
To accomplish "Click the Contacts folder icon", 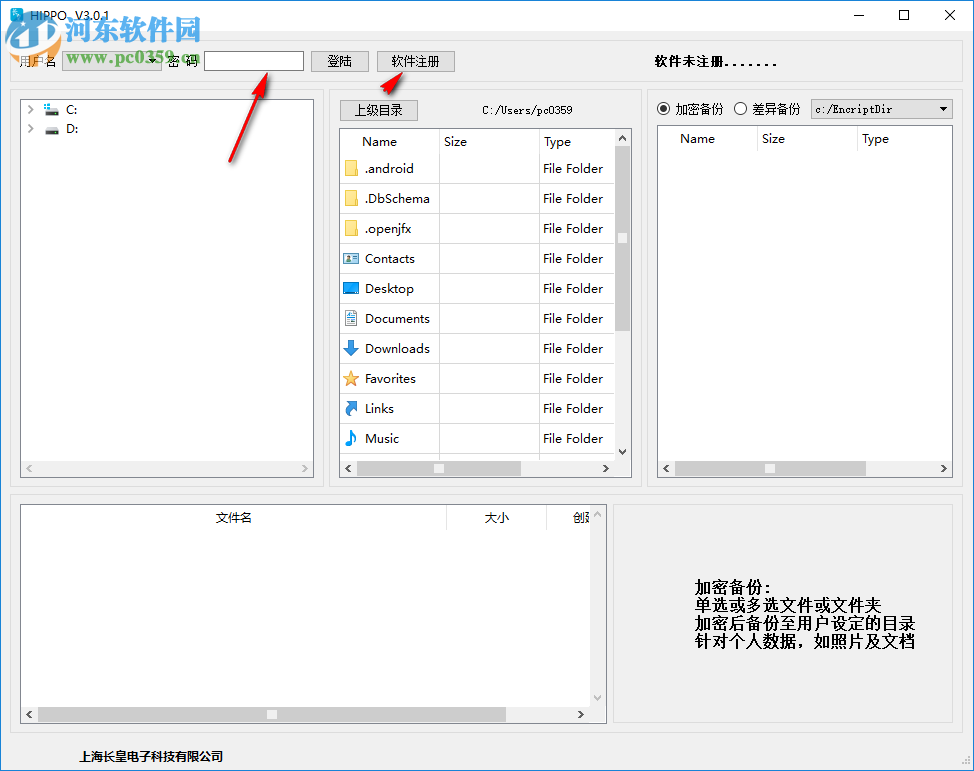I will [352, 258].
